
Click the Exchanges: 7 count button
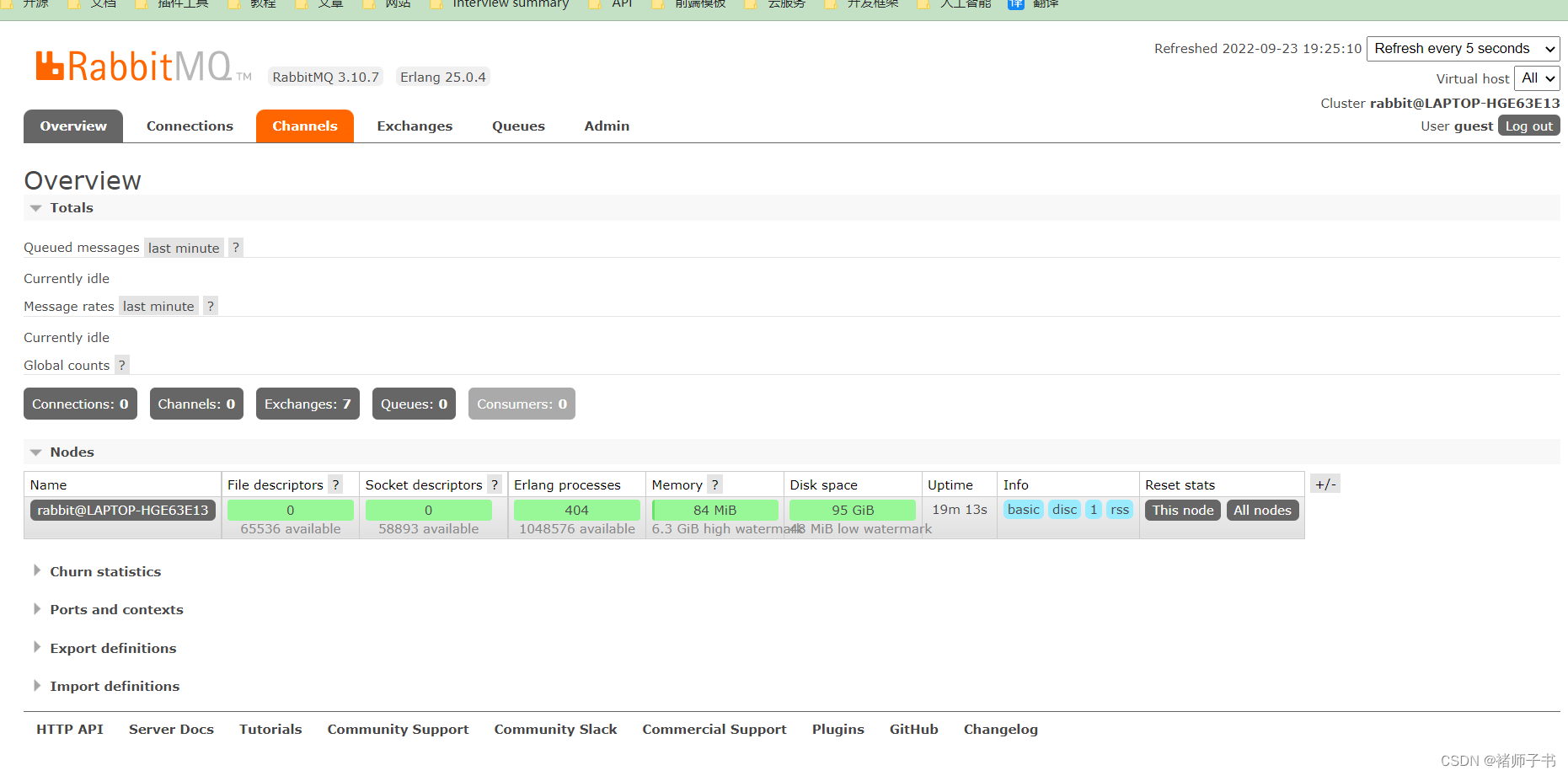pos(308,404)
